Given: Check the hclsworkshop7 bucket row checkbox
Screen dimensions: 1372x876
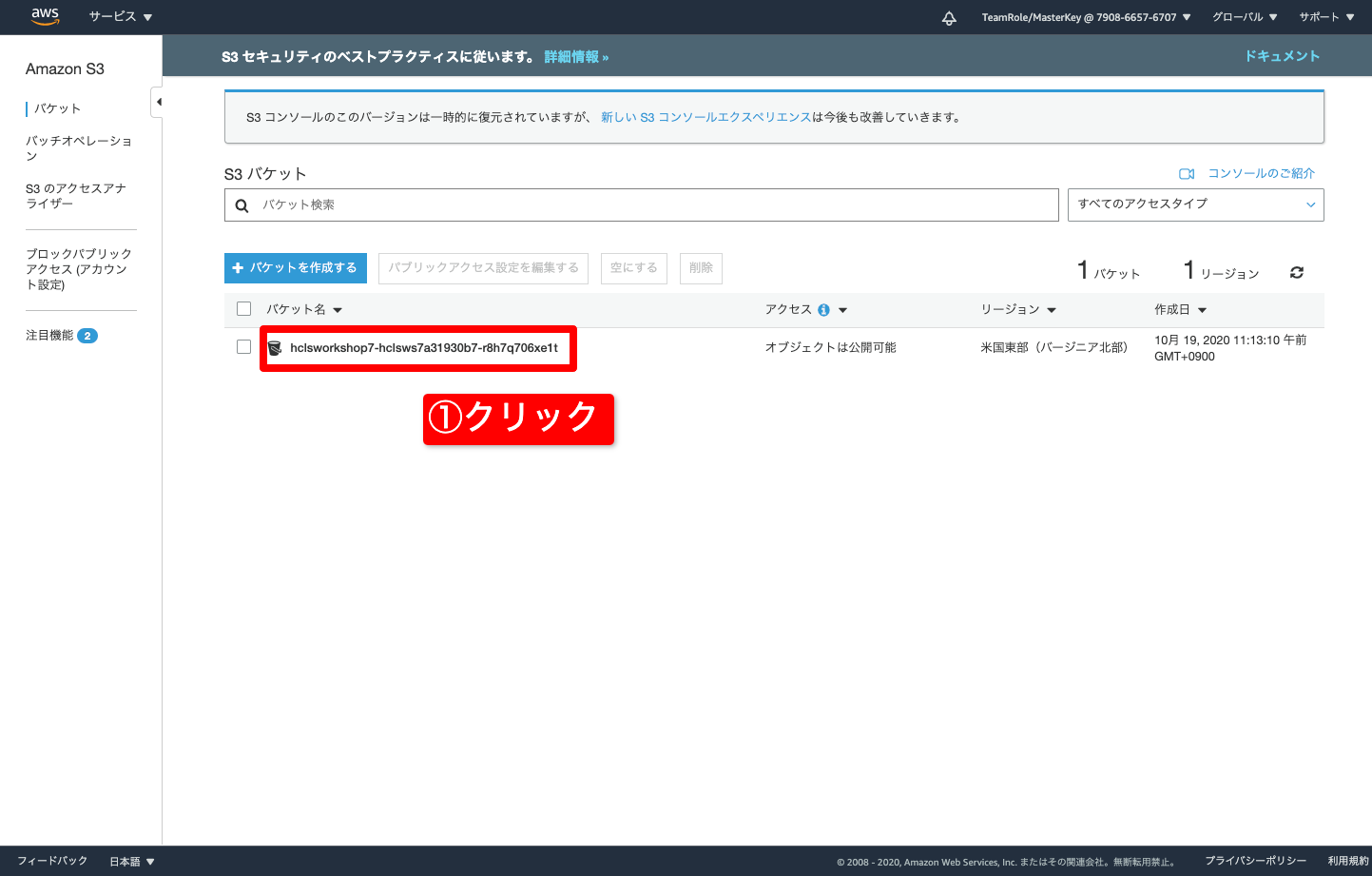Looking at the screenshot, I should [x=243, y=347].
